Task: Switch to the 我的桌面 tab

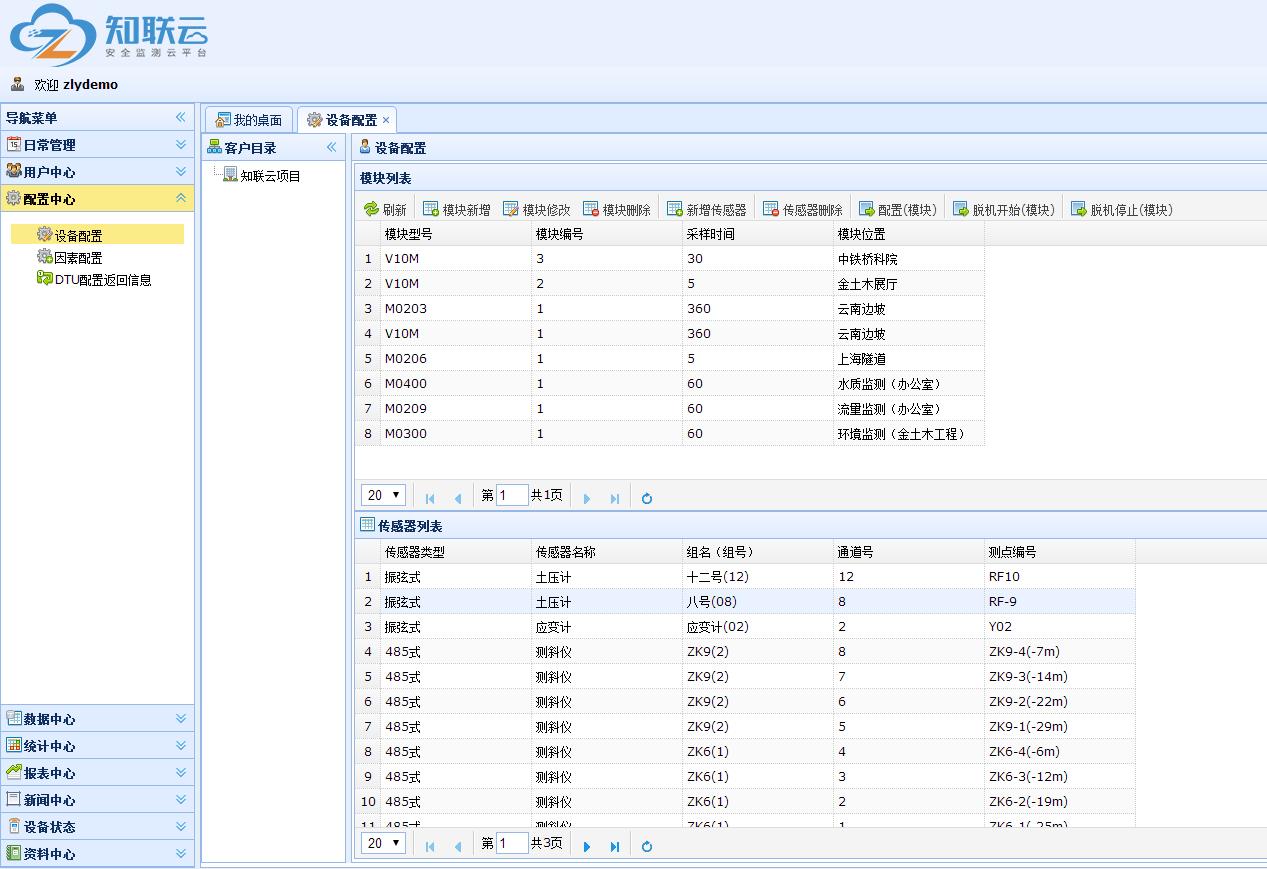Action: point(249,120)
